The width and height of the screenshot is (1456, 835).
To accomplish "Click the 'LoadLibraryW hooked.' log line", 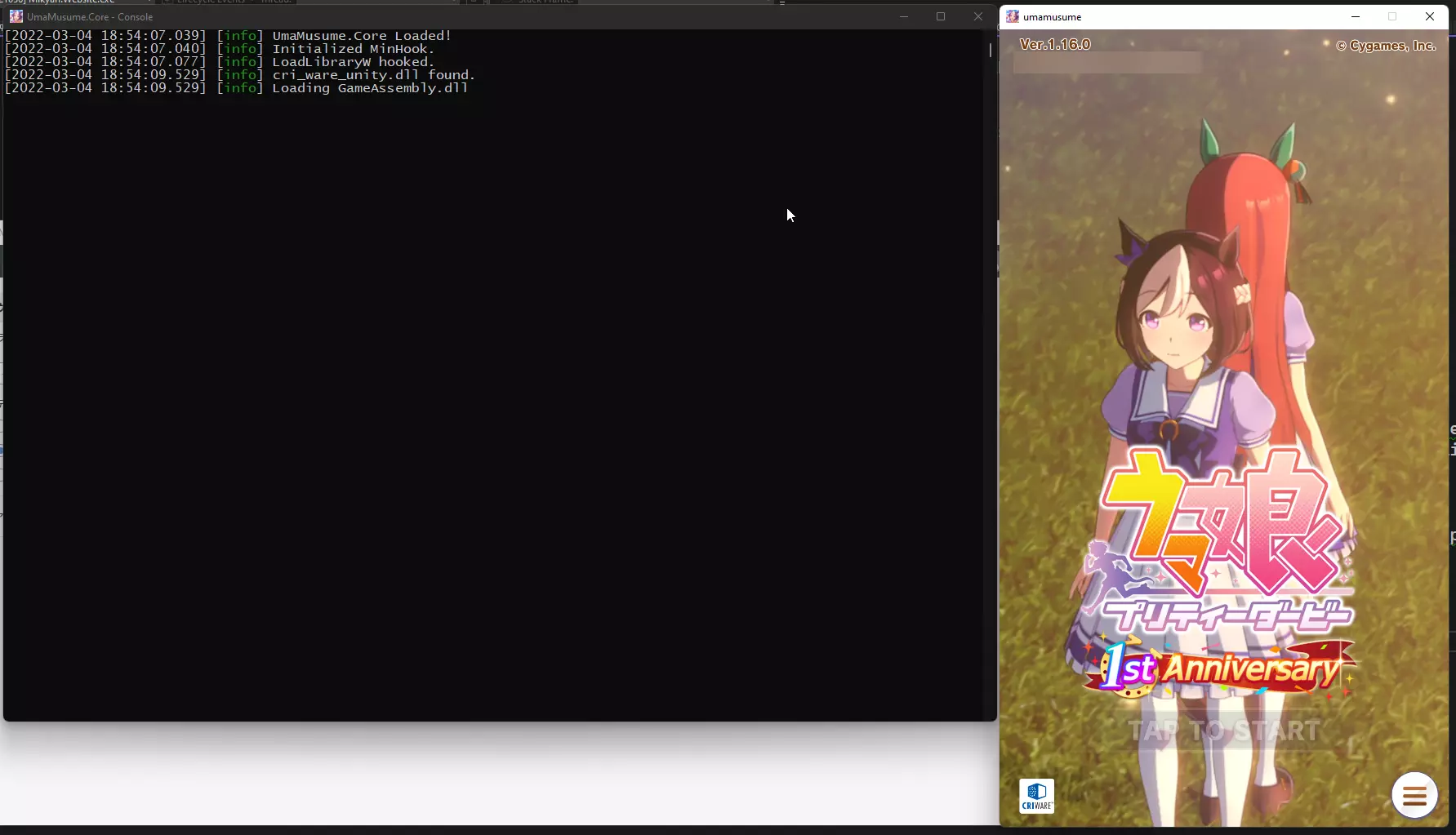I will [220, 62].
